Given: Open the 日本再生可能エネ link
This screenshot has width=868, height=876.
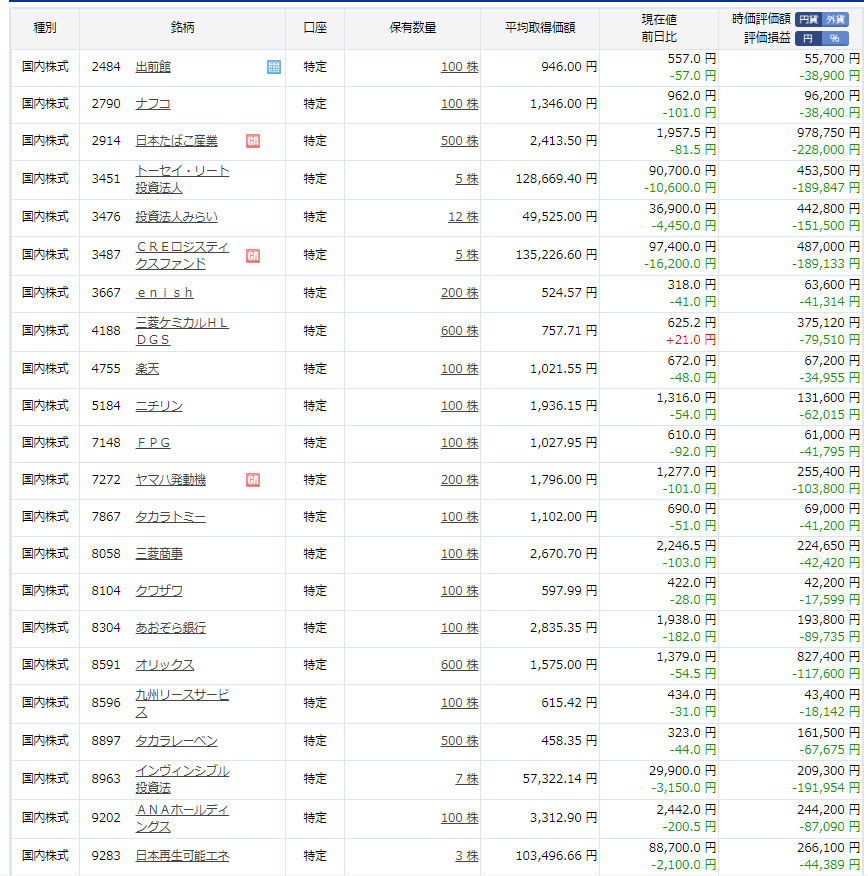Looking at the screenshot, I should point(182,856).
